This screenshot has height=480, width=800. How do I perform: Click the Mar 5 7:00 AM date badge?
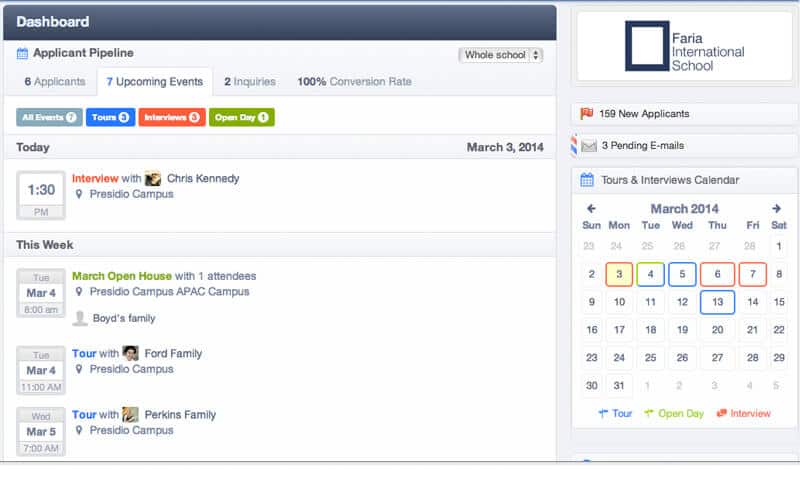[41, 432]
